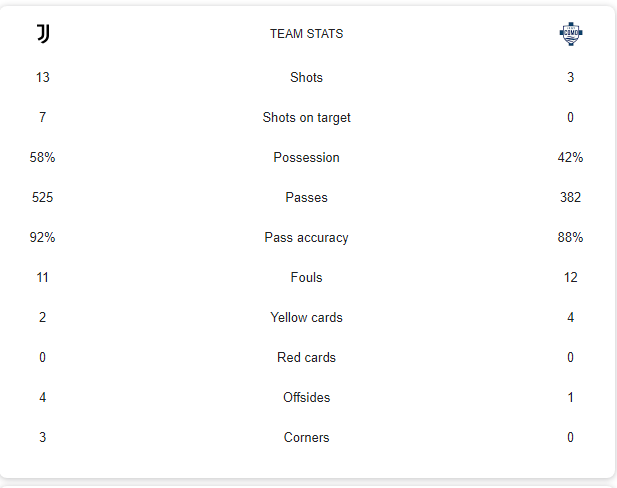Click Juventus possession value 58%

click(42, 157)
